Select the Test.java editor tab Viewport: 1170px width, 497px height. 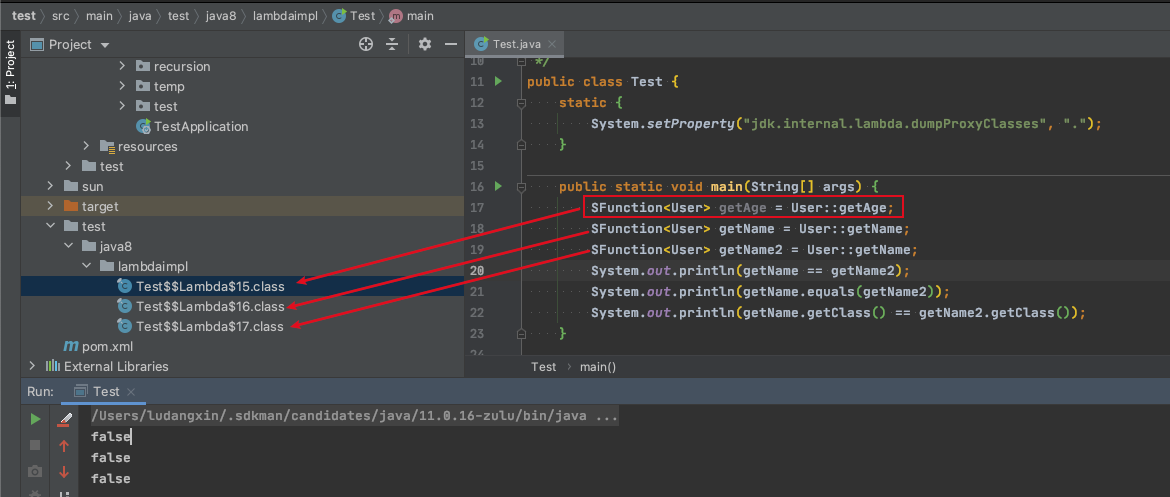515,44
